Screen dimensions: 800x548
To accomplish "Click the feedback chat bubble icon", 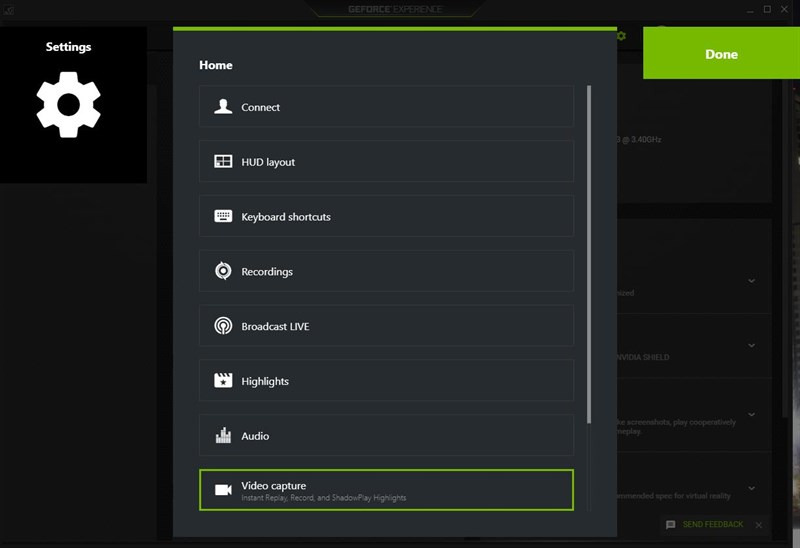I will point(670,525).
